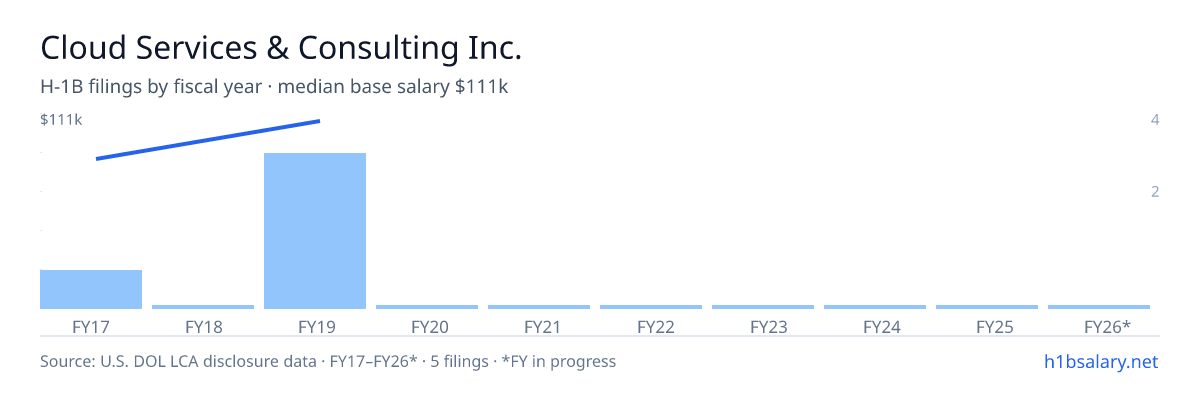1200x400 pixels.
Task: Click the FY26* axis label
Action: tap(1107, 327)
